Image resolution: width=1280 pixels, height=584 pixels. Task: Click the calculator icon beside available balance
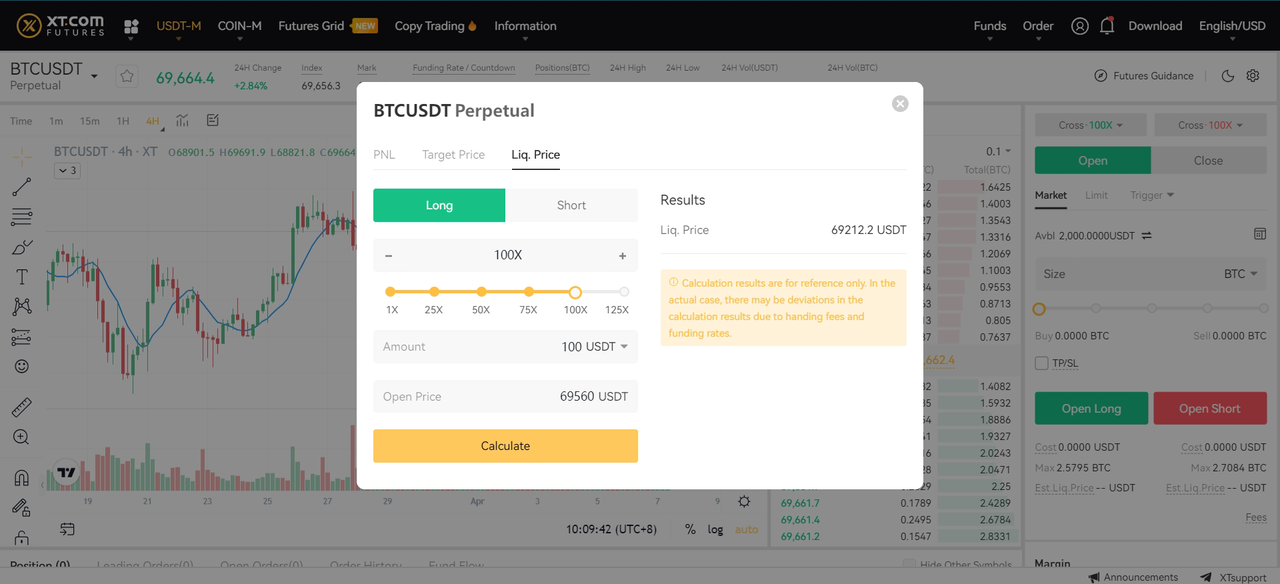(x=1260, y=234)
